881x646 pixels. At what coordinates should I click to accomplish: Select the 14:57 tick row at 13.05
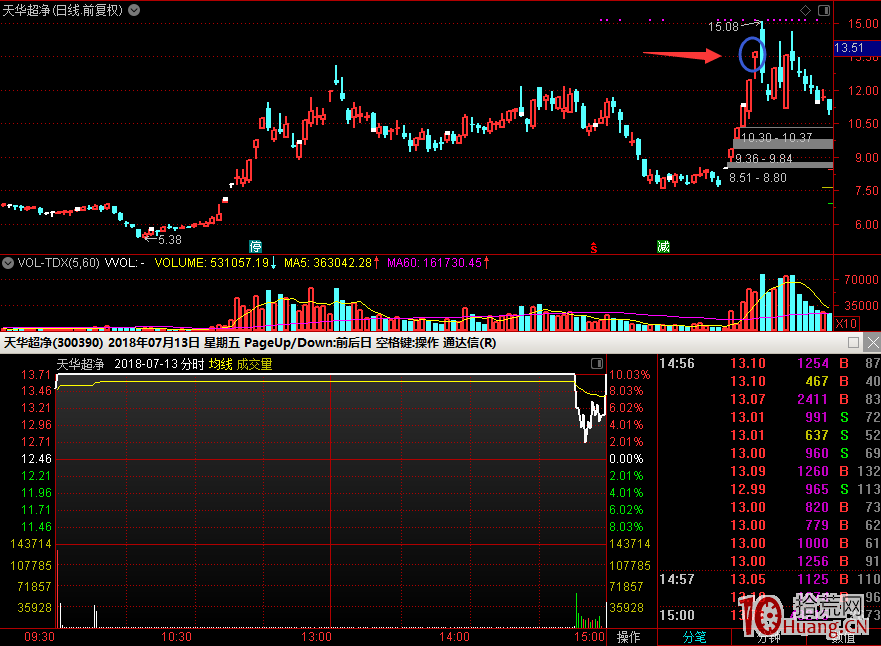coord(769,579)
